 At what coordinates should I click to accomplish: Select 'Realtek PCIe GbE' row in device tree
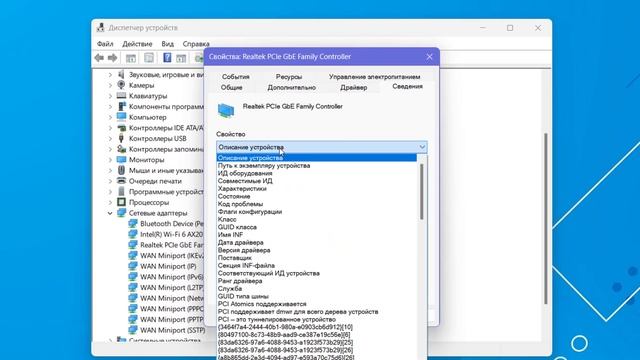pos(165,245)
